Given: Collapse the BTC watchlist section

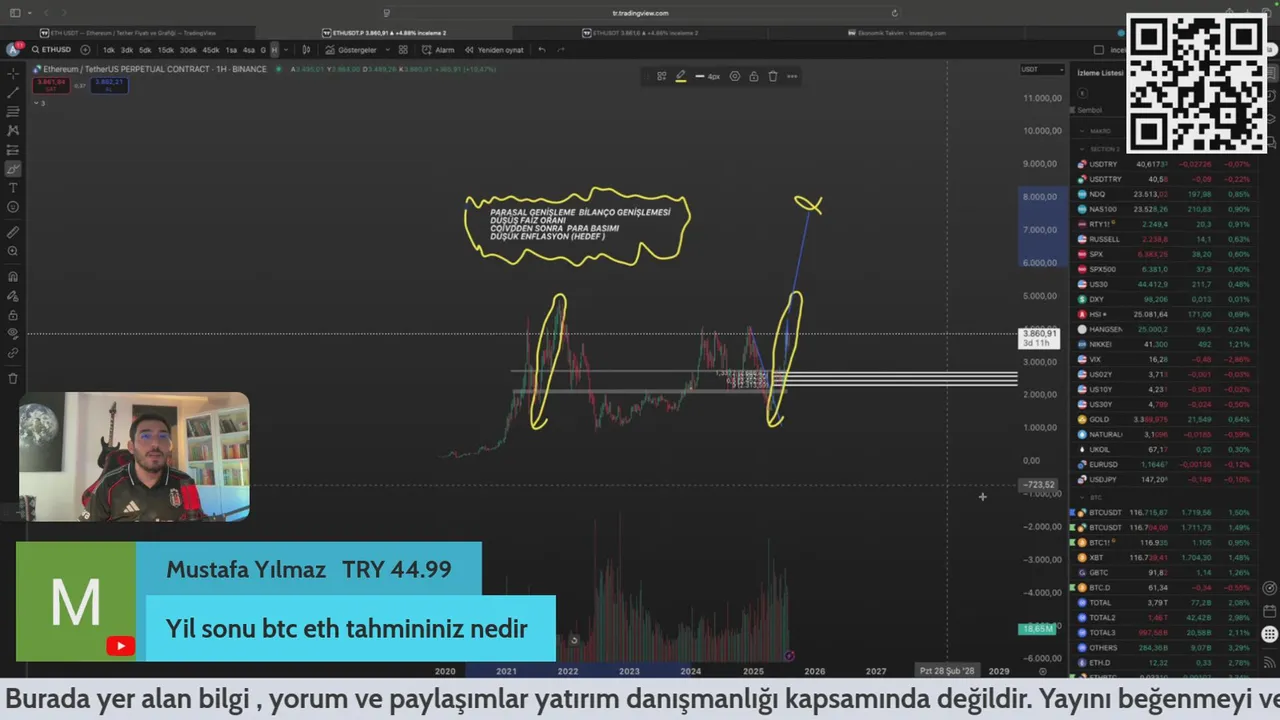Looking at the screenshot, I should point(1082,497).
